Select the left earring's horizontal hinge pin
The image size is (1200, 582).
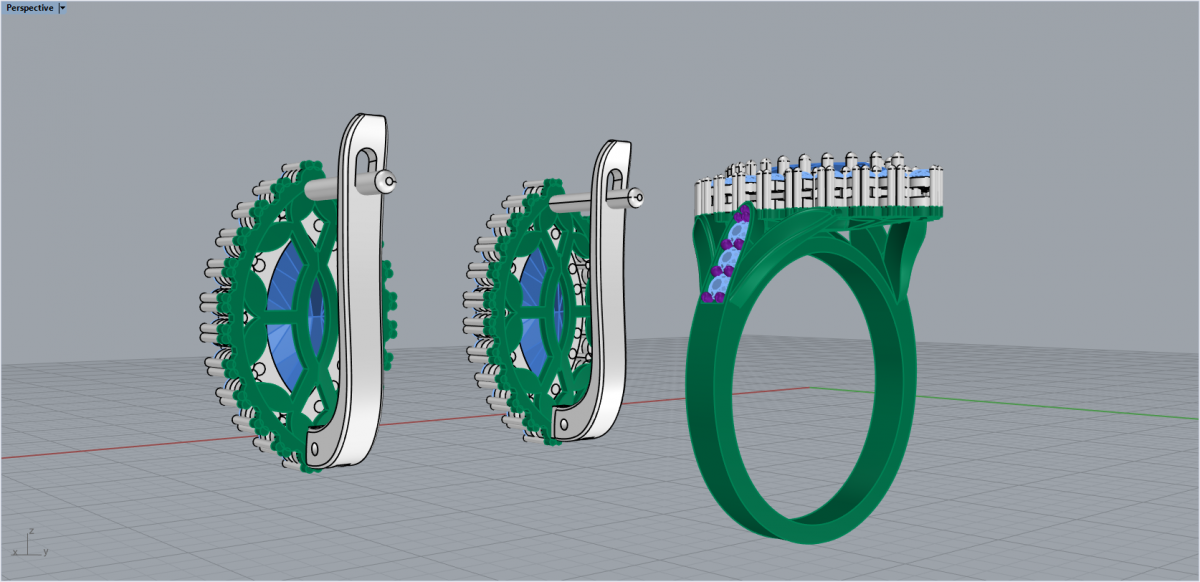point(330,188)
